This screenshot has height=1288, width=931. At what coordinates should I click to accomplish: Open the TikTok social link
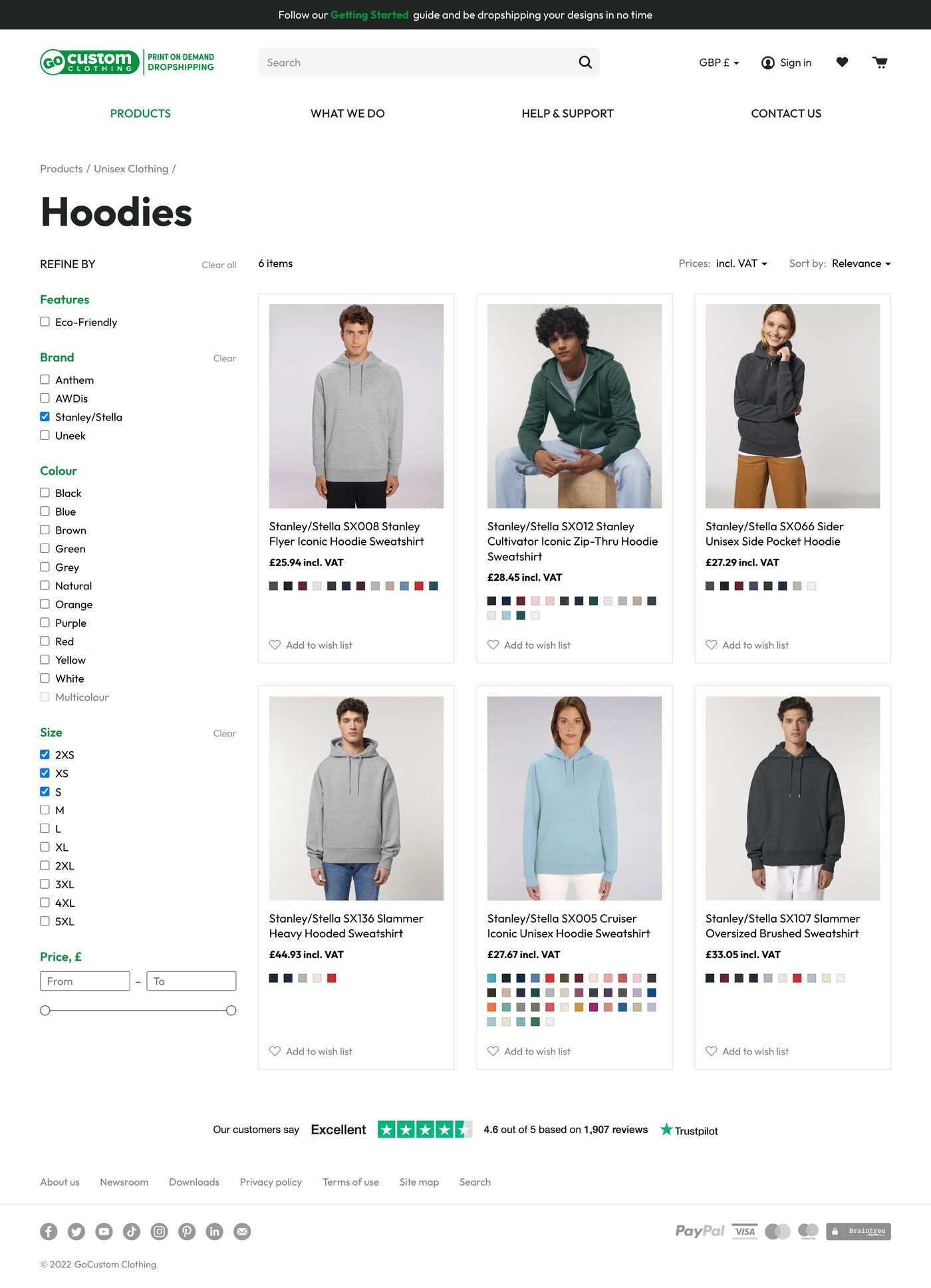(132, 1231)
